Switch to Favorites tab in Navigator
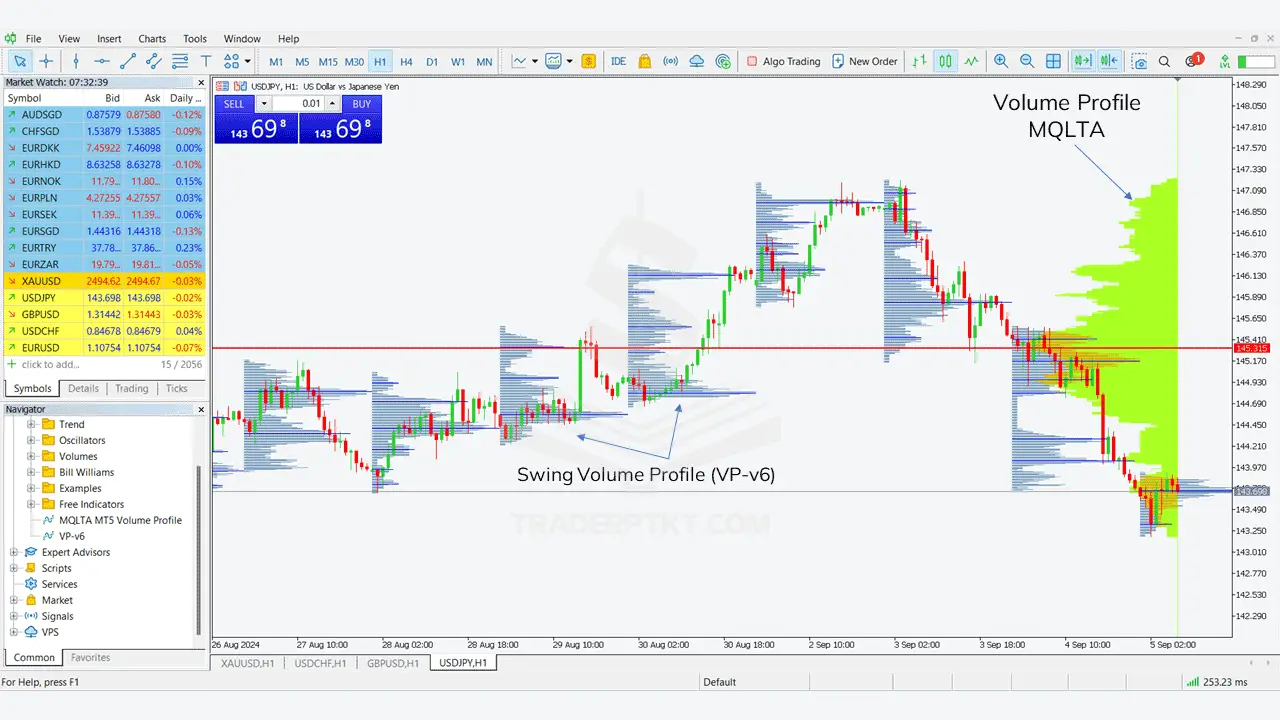This screenshot has height=720, width=1280. point(90,657)
